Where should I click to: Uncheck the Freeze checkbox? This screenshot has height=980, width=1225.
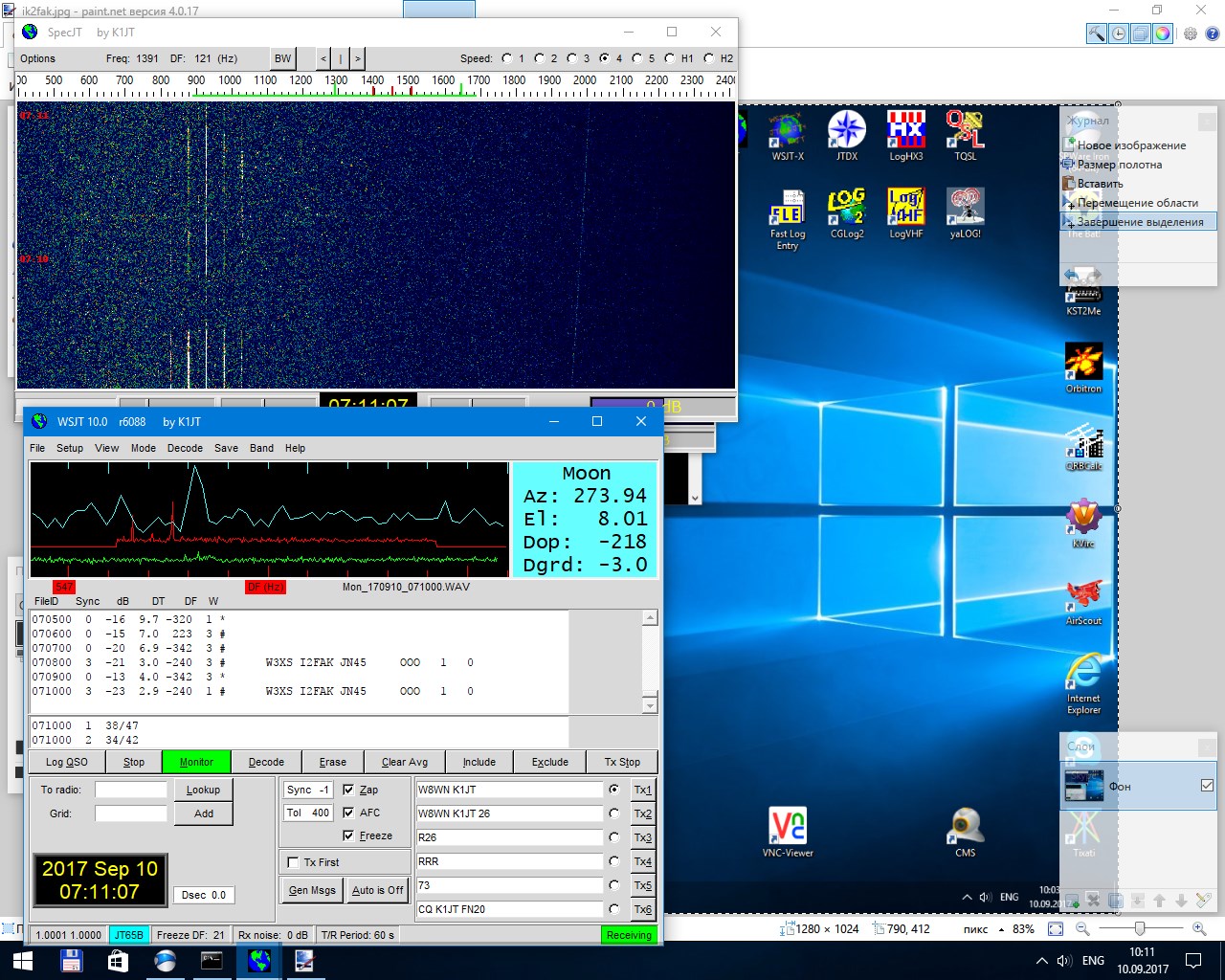(349, 835)
